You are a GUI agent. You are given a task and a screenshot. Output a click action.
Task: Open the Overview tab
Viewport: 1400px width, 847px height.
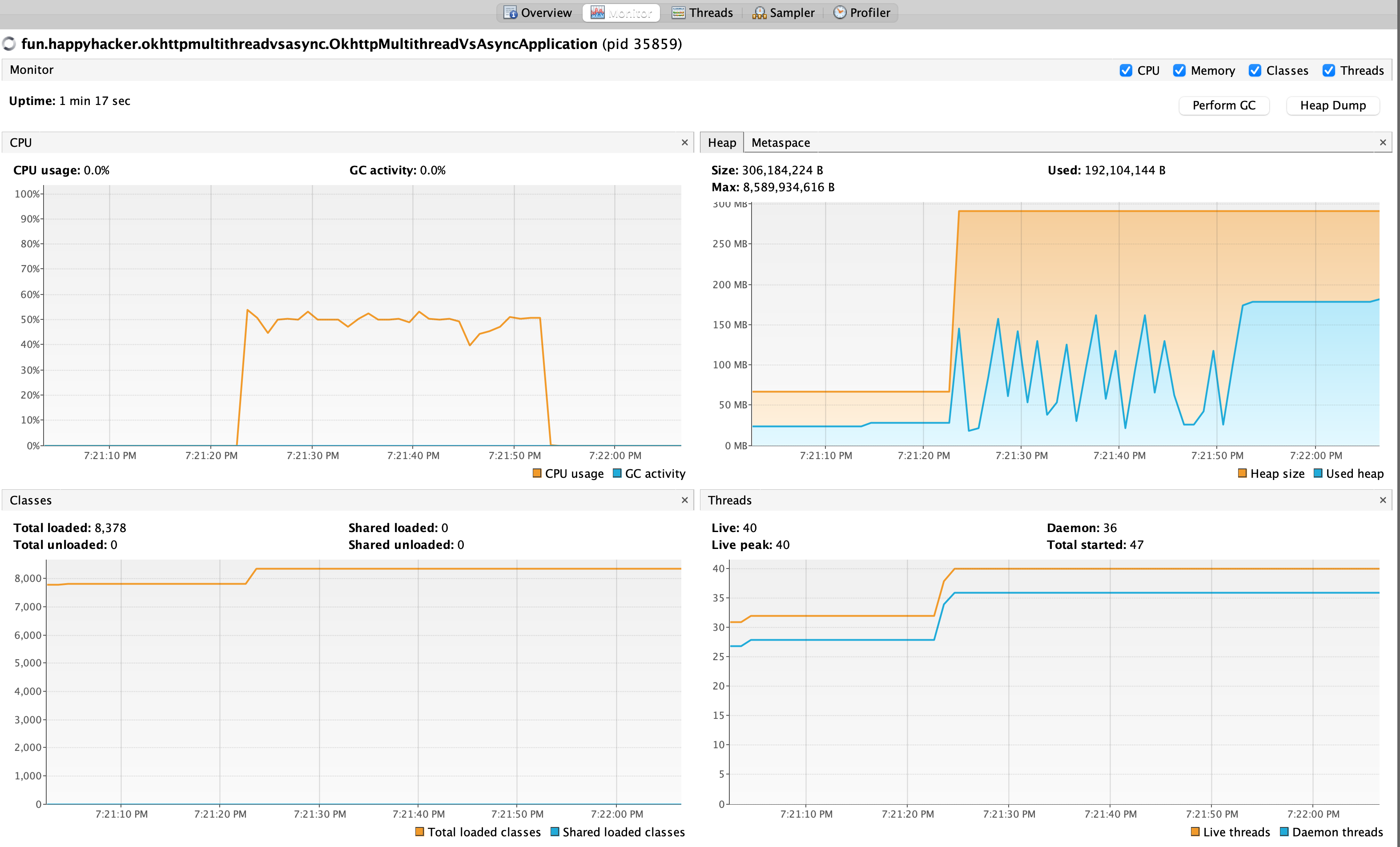click(538, 12)
